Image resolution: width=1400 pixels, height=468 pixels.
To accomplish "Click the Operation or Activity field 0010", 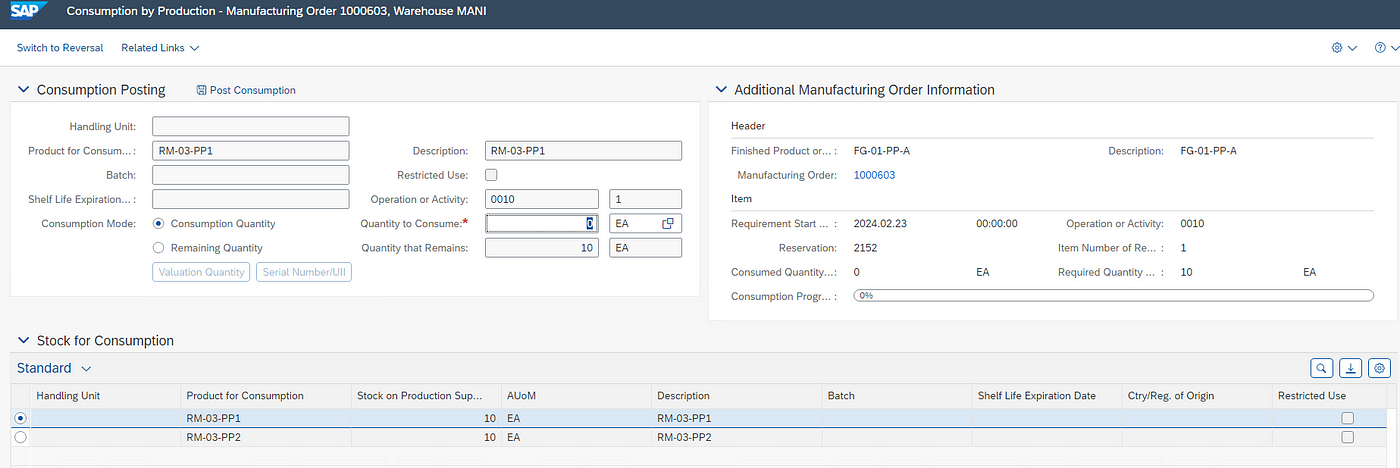I will (x=542, y=199).
